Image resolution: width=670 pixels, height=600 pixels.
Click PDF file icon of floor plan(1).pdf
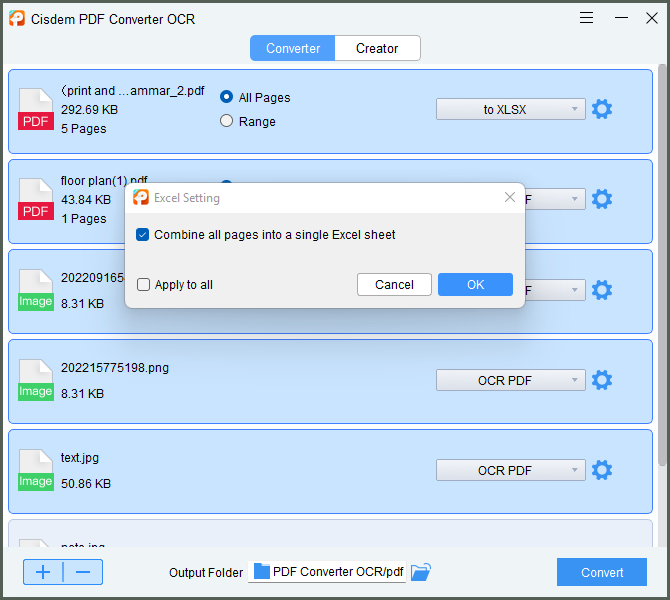(x=36, y=199)
